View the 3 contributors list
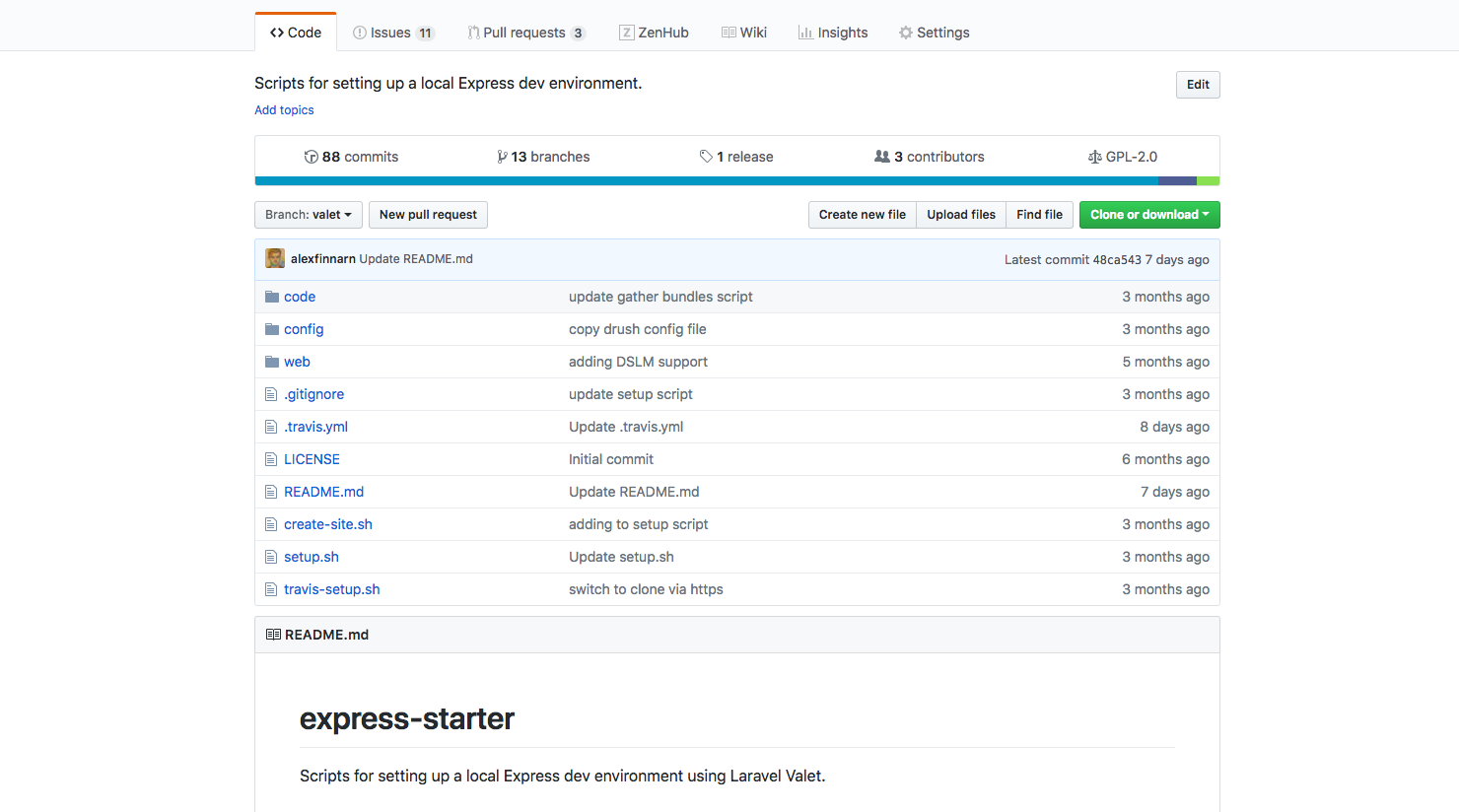The width and height of the screenshot is (1459, 812). (929, 157)
